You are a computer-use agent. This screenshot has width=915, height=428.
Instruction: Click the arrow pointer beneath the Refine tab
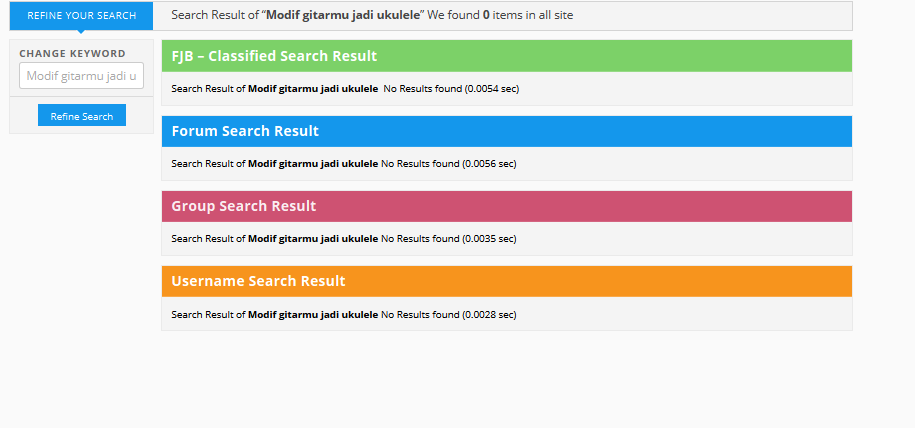(x=81, y=33)
